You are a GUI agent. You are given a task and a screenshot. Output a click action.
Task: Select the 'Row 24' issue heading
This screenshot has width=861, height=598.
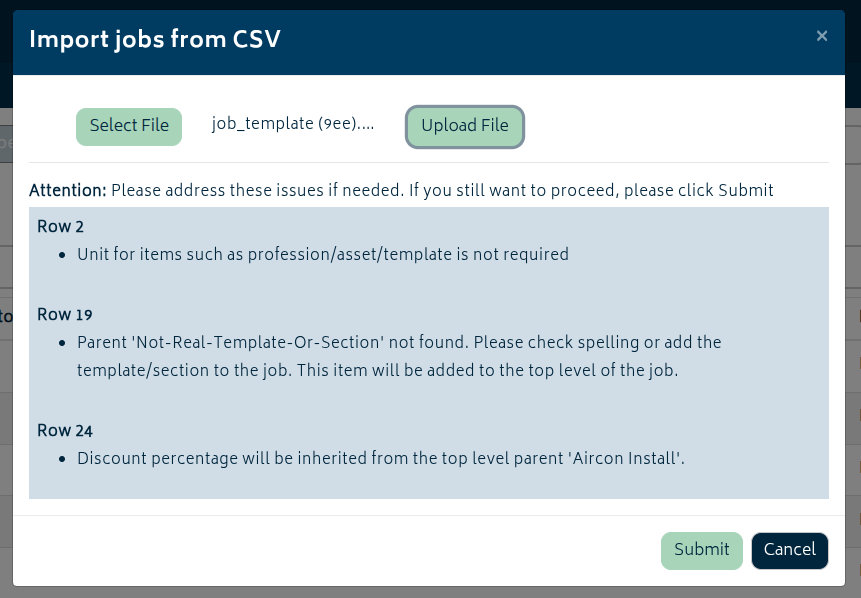pos(65,431)
